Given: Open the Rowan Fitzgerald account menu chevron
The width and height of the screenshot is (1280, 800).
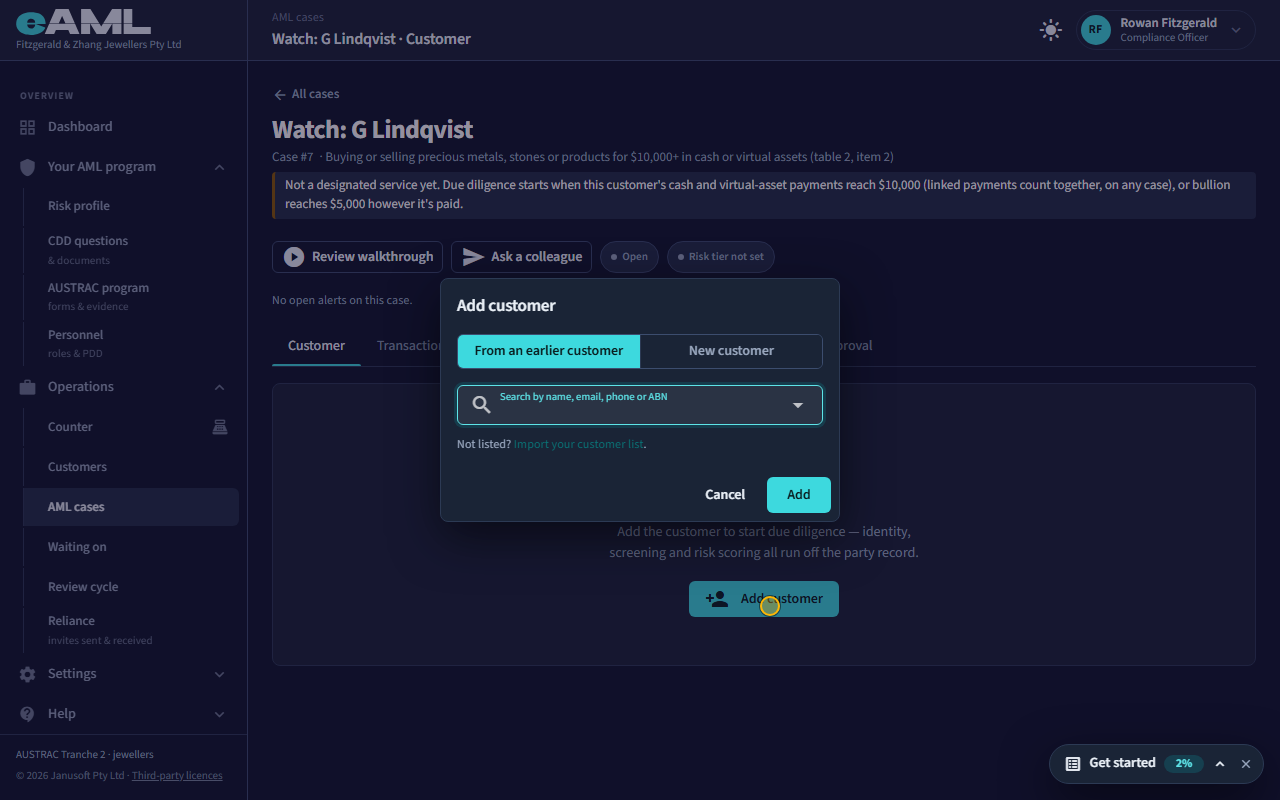Looking at the screenshot, I should [x=1236, y=30].
